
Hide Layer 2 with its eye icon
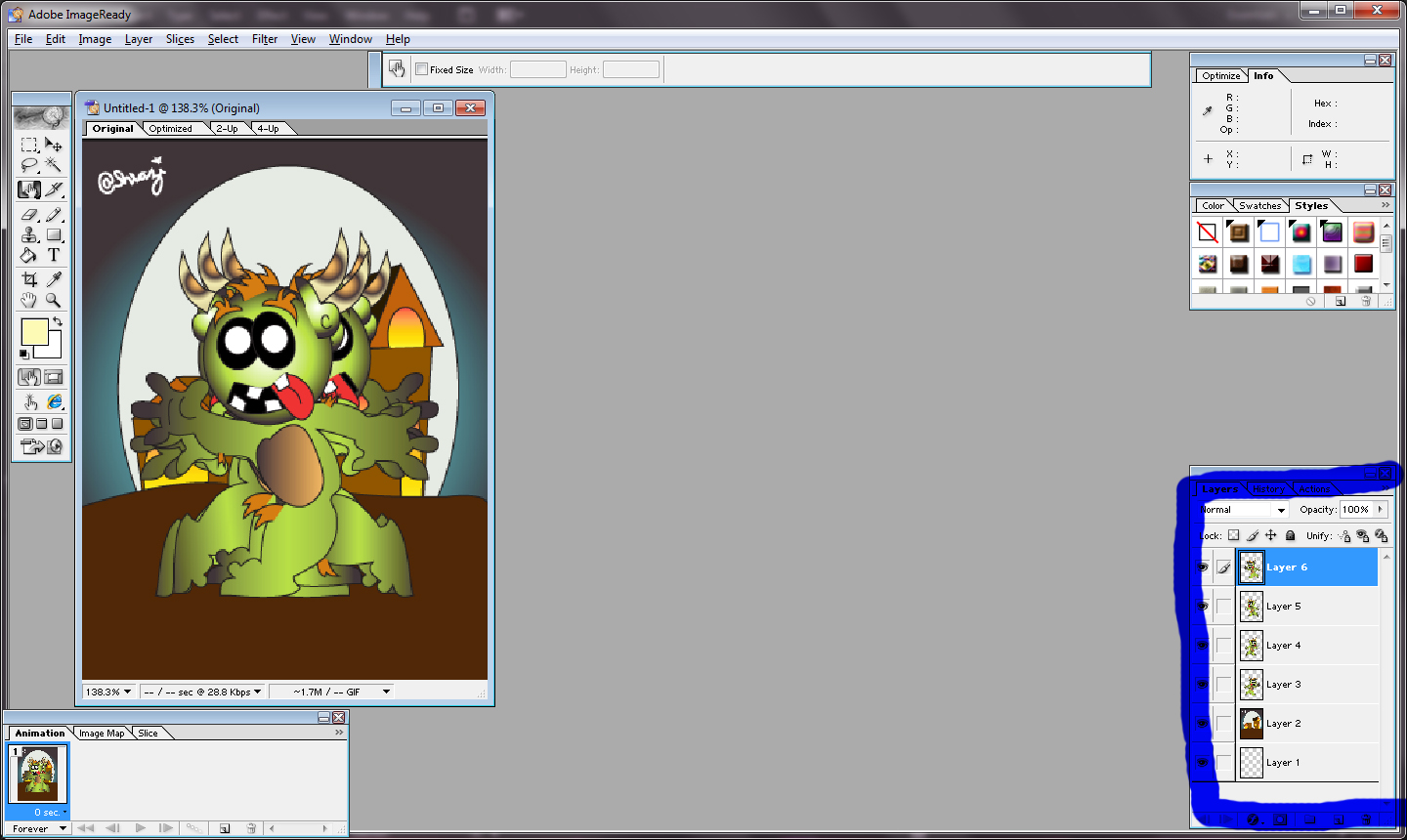1203,724
